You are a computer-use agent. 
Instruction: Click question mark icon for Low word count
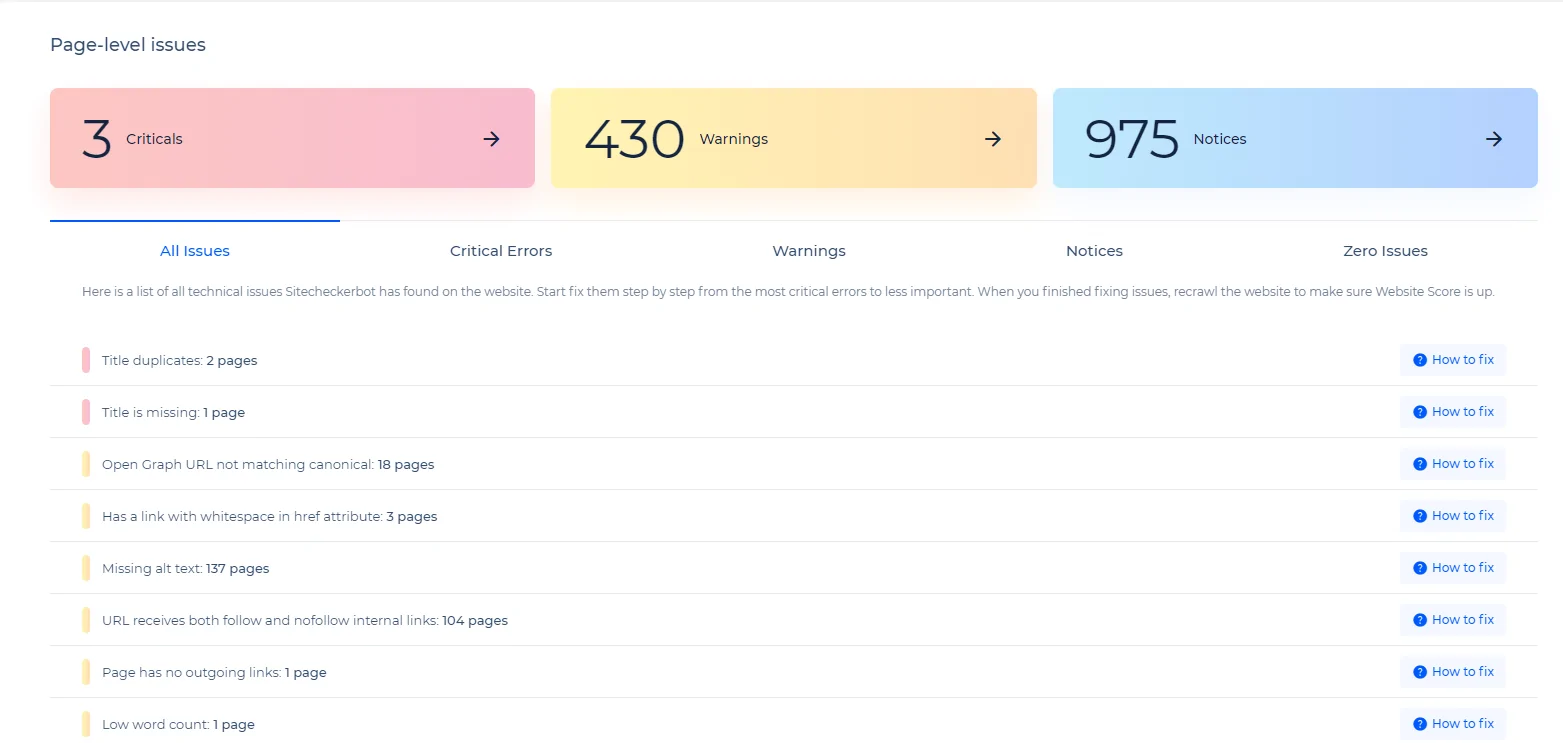pos(1419,724)
